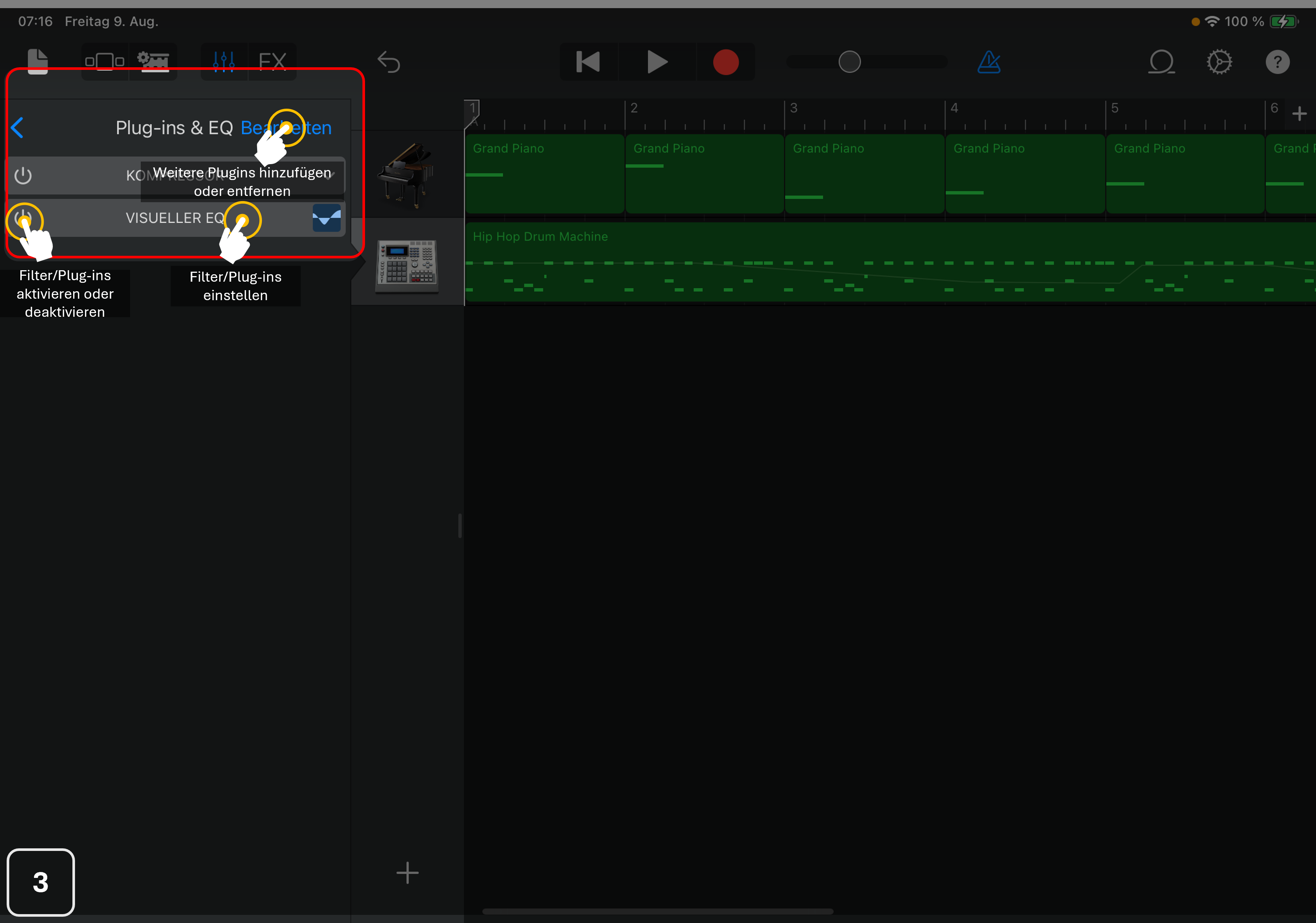Click the Plug-ins & EQ title
The image size is (1316, 923).
[x=174, y=127]
